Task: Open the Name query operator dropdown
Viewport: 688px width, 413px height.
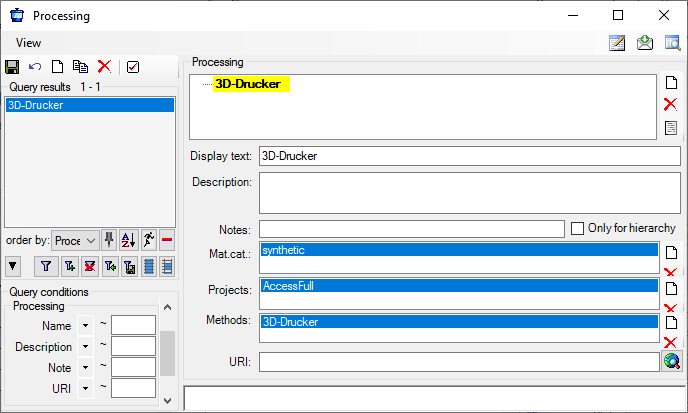Action: click(x=85, y=326)
